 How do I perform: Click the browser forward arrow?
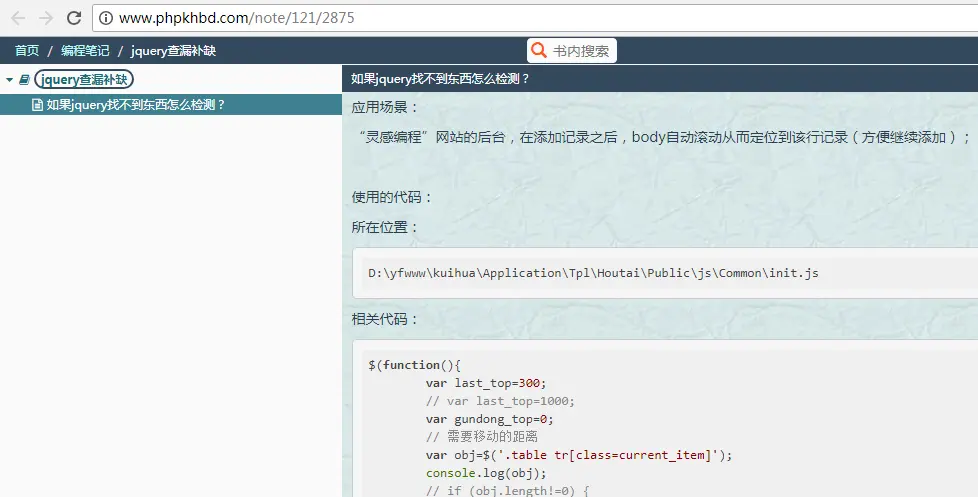(46, 18)
